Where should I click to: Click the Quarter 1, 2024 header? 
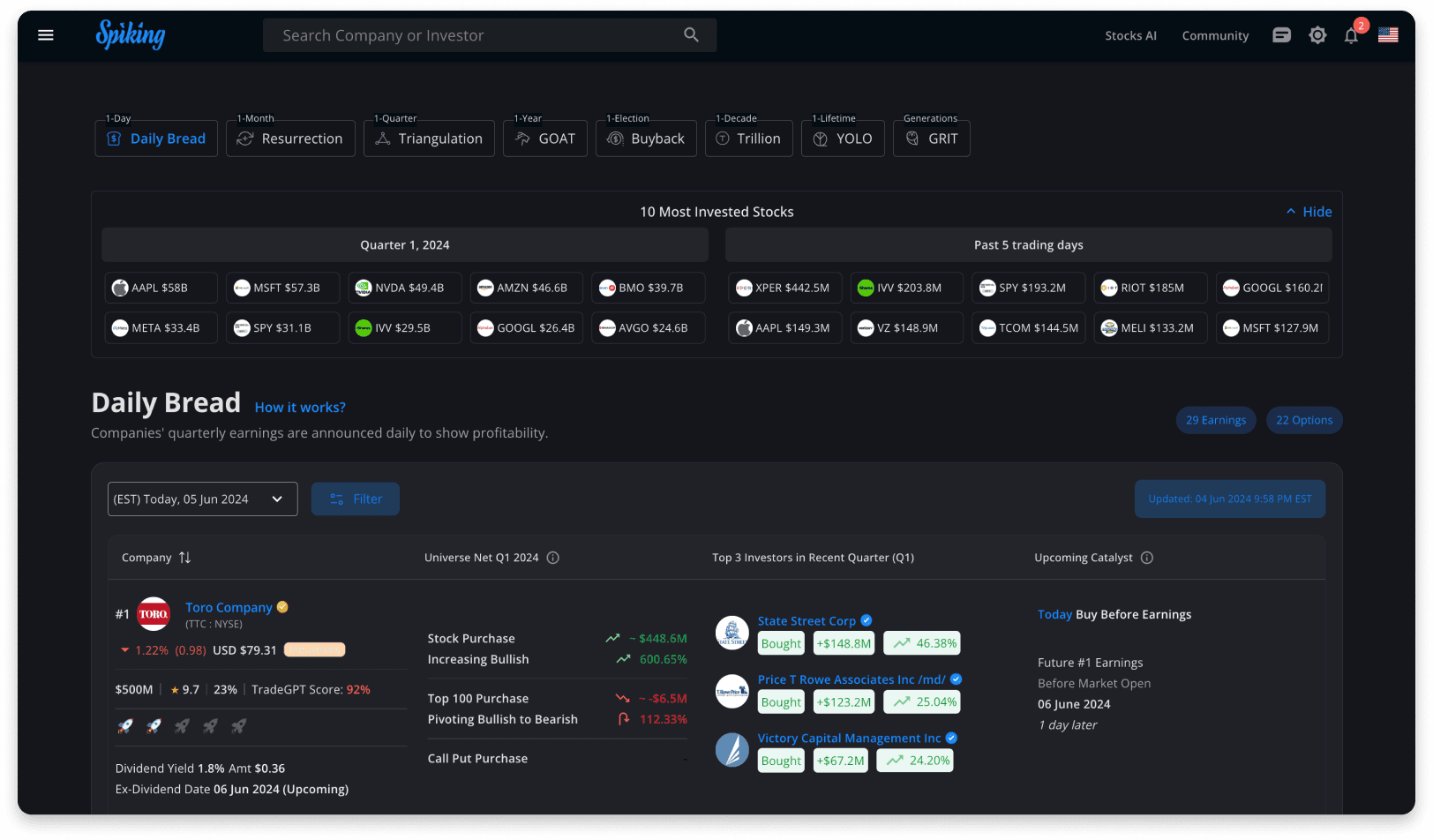pos(405,245)
